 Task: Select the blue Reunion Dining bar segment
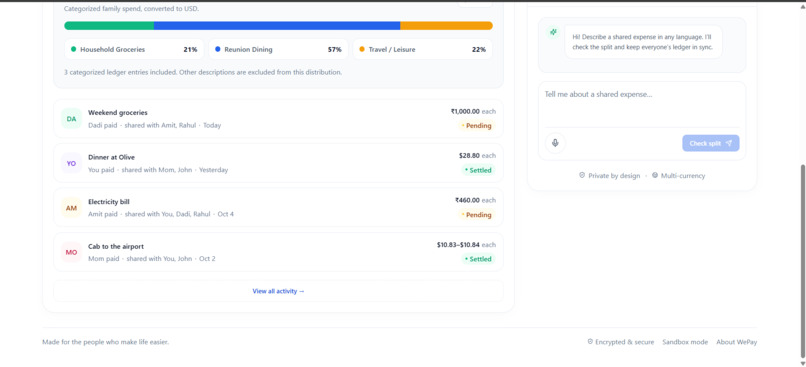click(x=277, y=26)
